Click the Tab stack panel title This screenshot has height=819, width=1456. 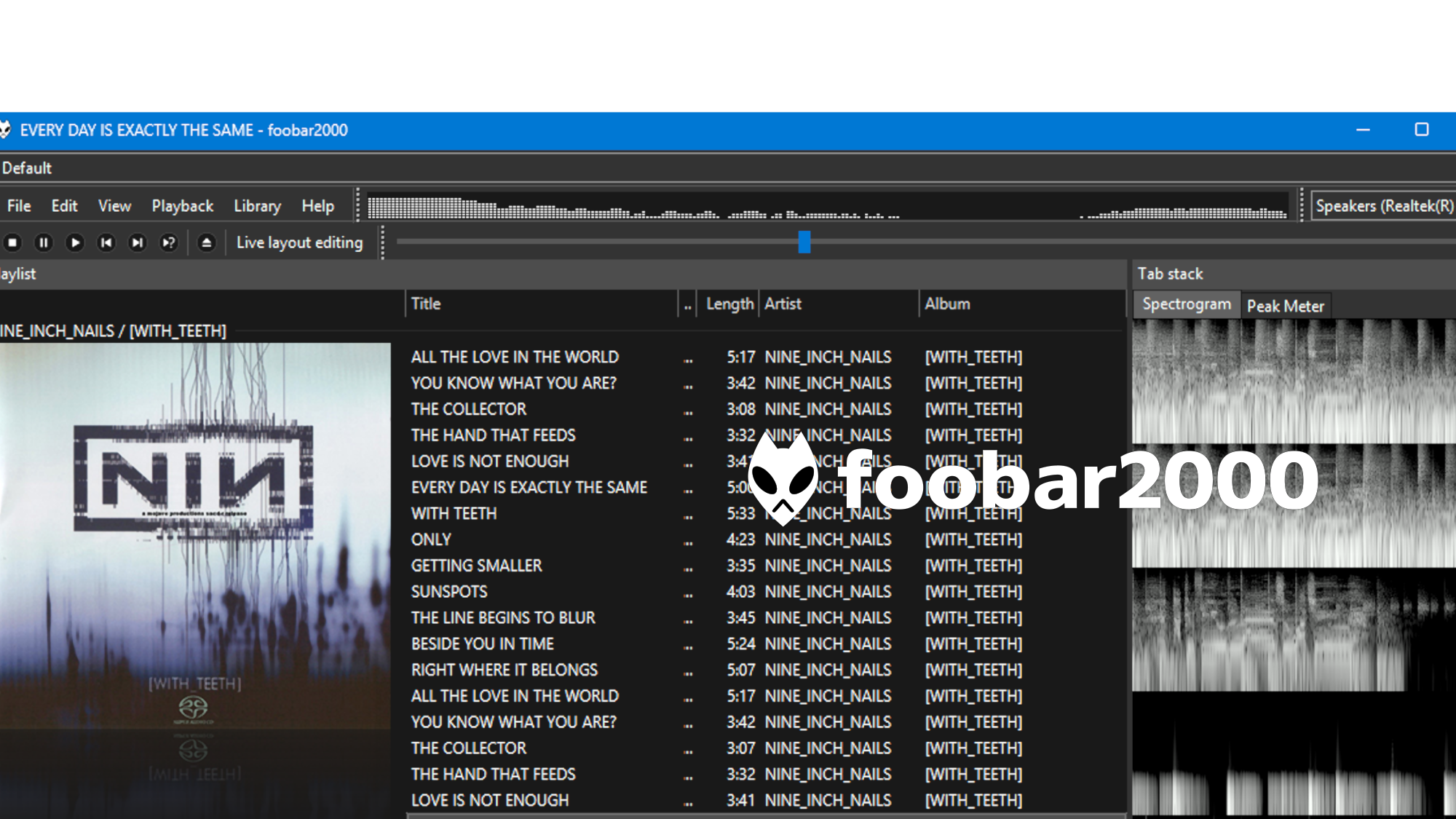(1170, 274)
